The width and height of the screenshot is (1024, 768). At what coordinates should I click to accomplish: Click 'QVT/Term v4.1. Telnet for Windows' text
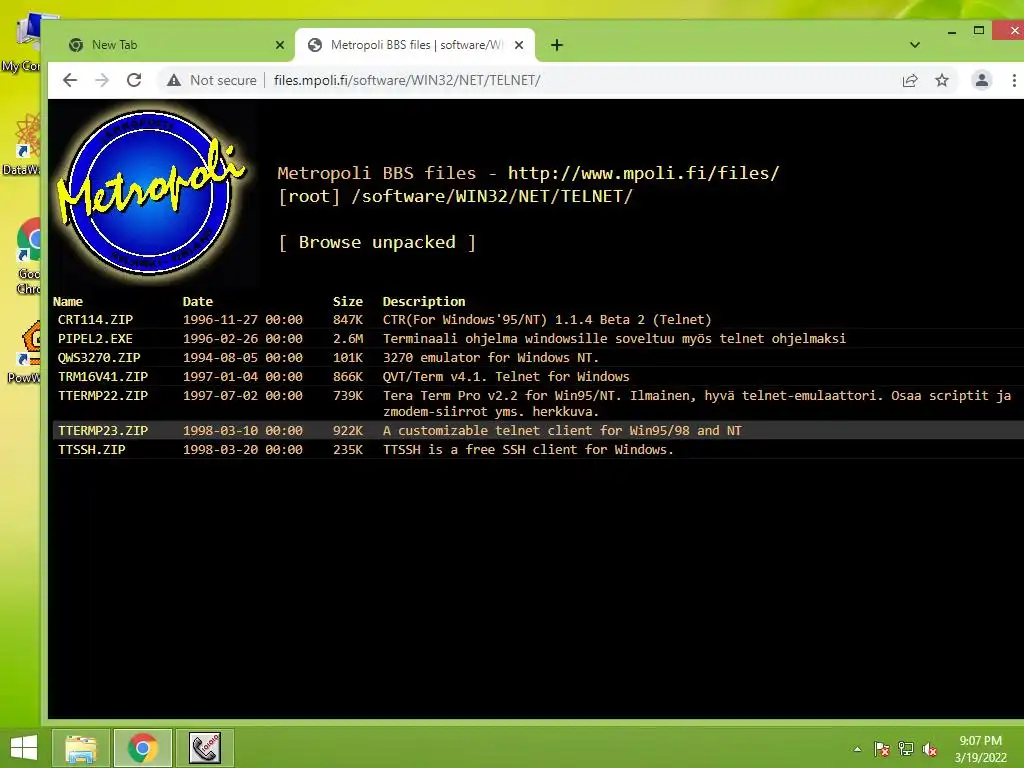click(506, 377)
